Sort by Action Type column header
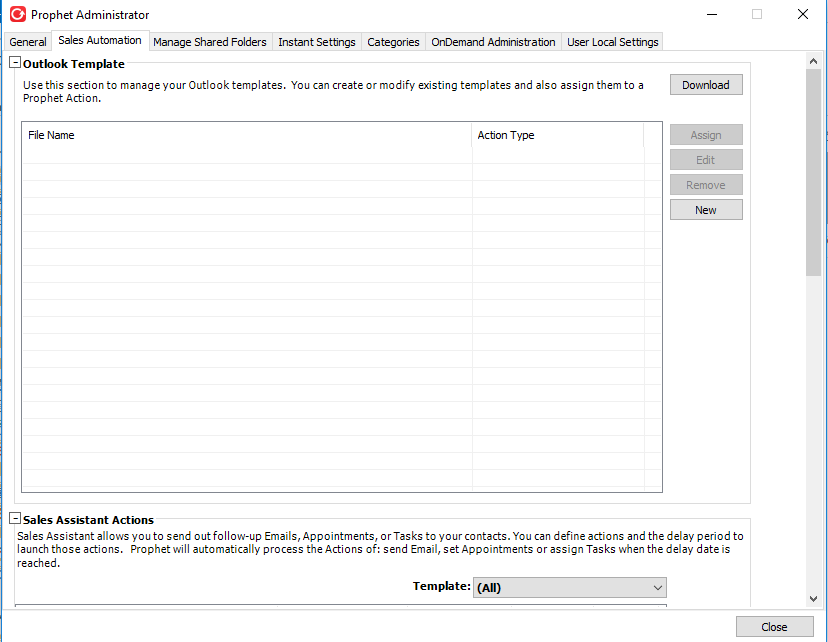The height and width of the screenshot is (642, 828). click(x=558, y=135)
